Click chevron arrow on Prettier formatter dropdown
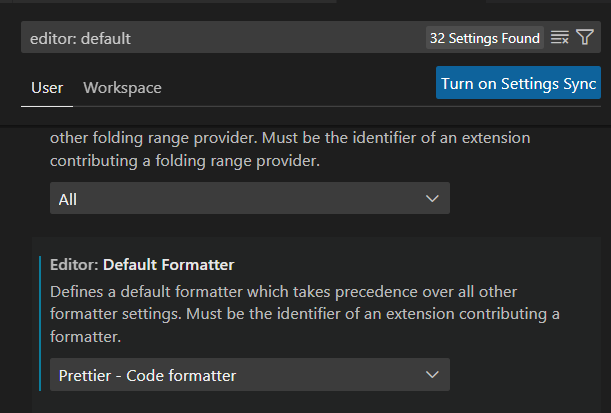Viewport: 611px width, 413px height. click(x=432, y=375)
